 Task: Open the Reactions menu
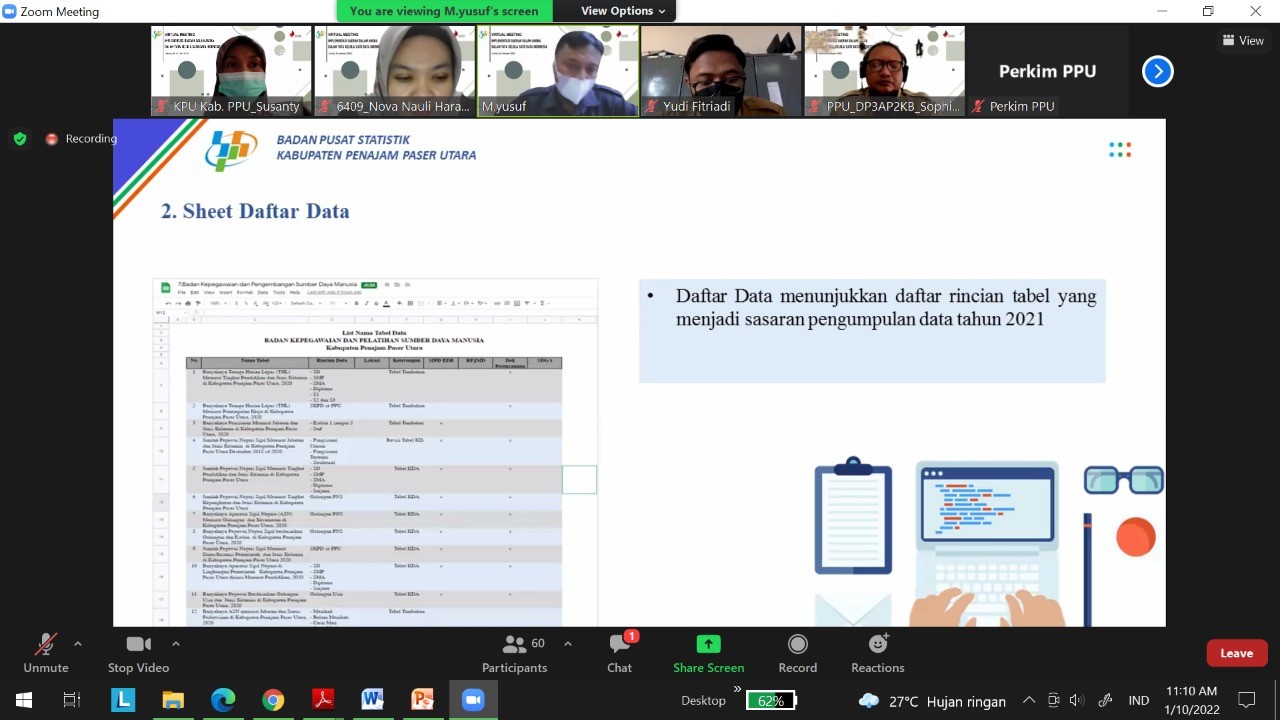[877, 653]
